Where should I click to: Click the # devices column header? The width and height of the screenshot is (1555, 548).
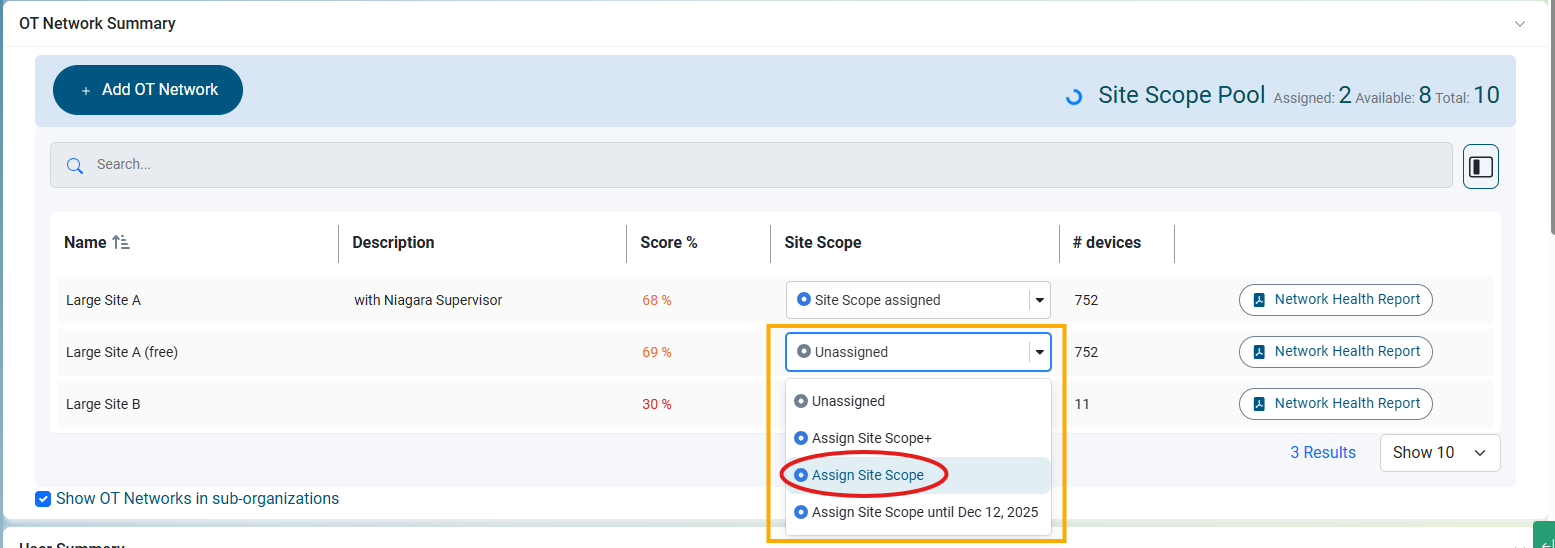(1107, 243)
